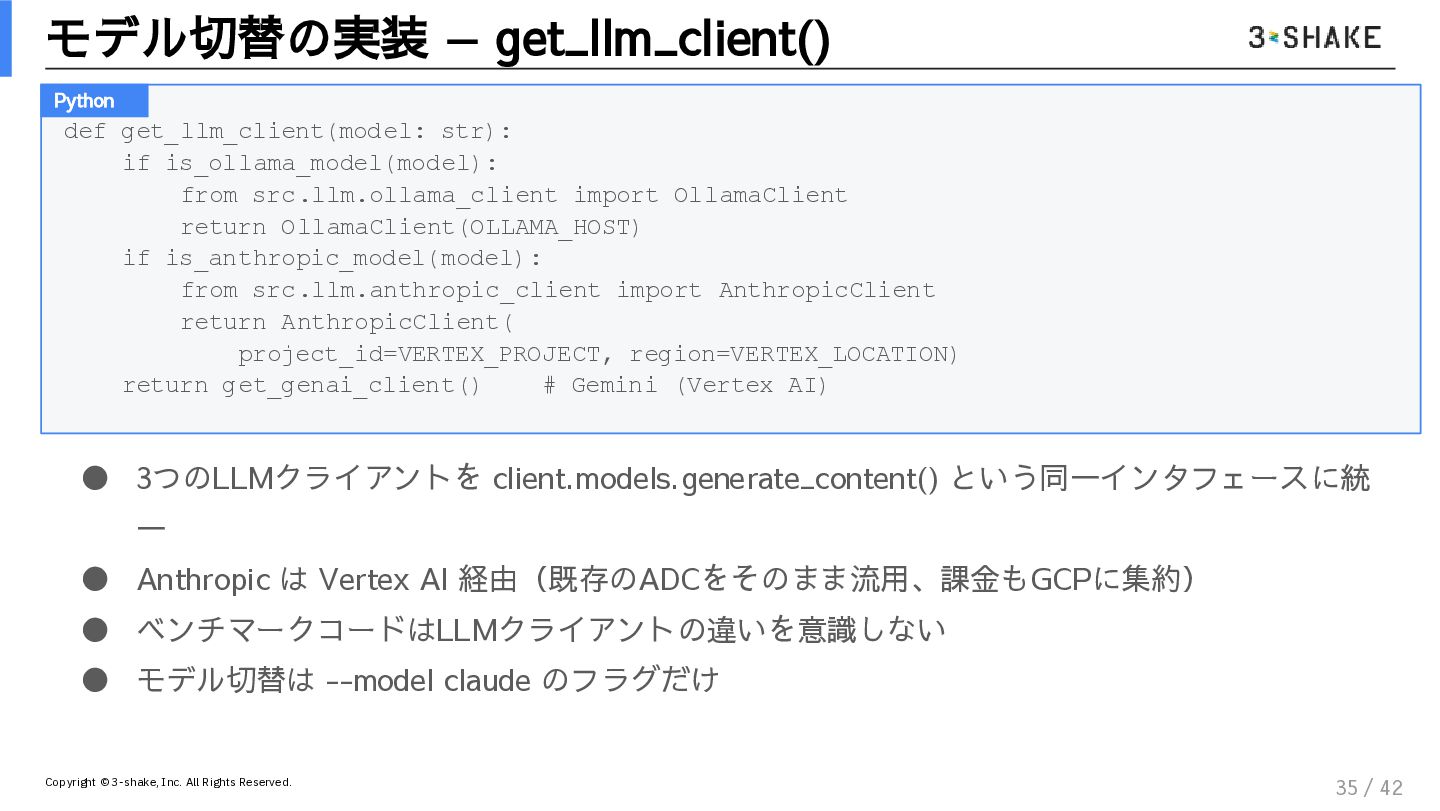The width and height of the screenshot is (1440, 811).
Task: Click the AnthropicClient import line
Action: click(558, 290)
